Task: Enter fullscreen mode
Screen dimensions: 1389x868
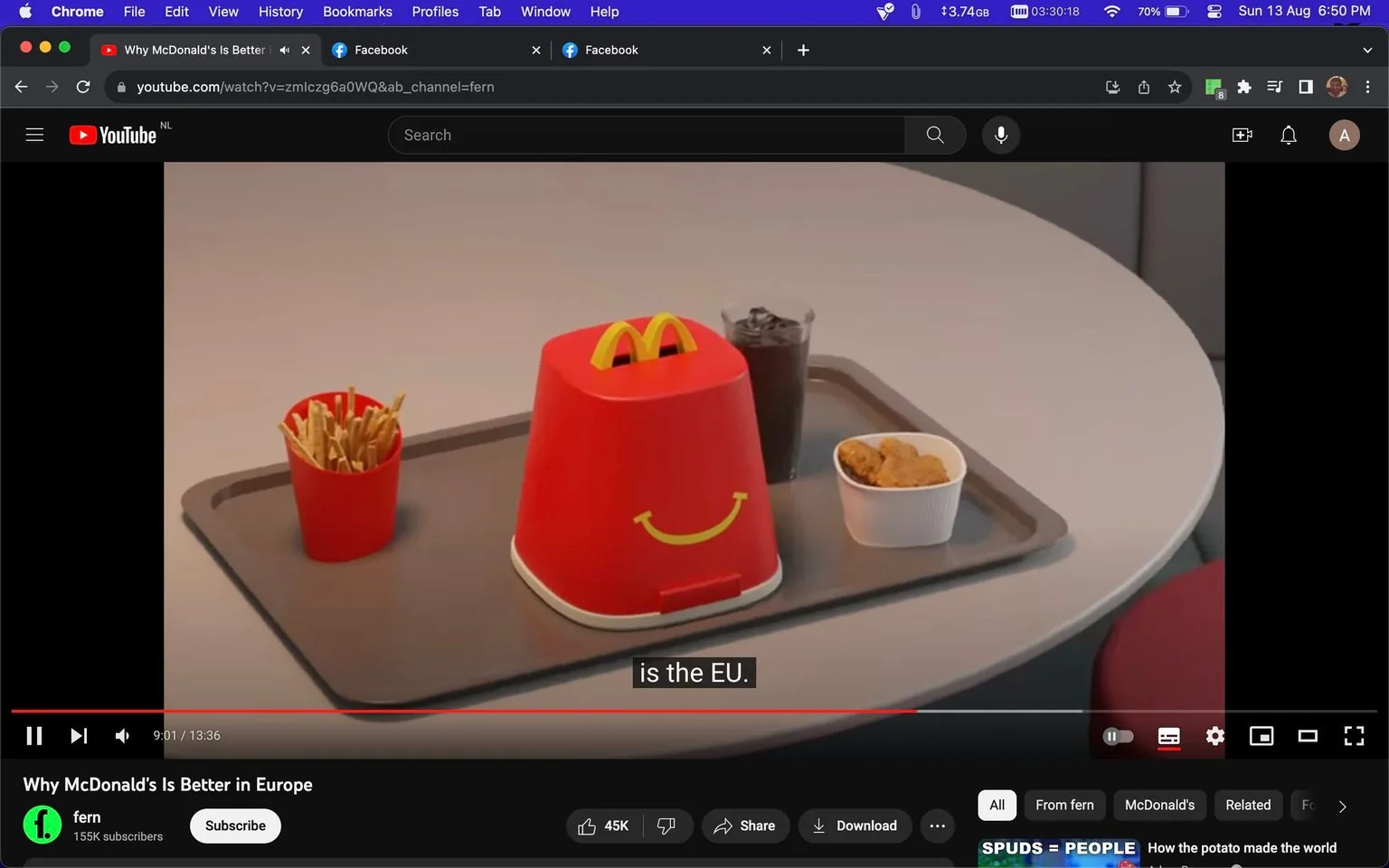Action: tap(1354, 735)
